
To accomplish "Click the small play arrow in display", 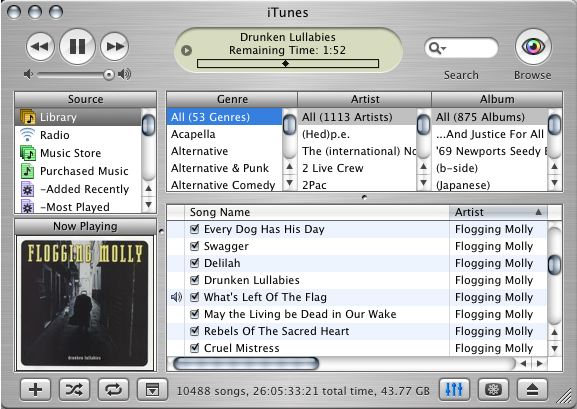I will point(187,50).
